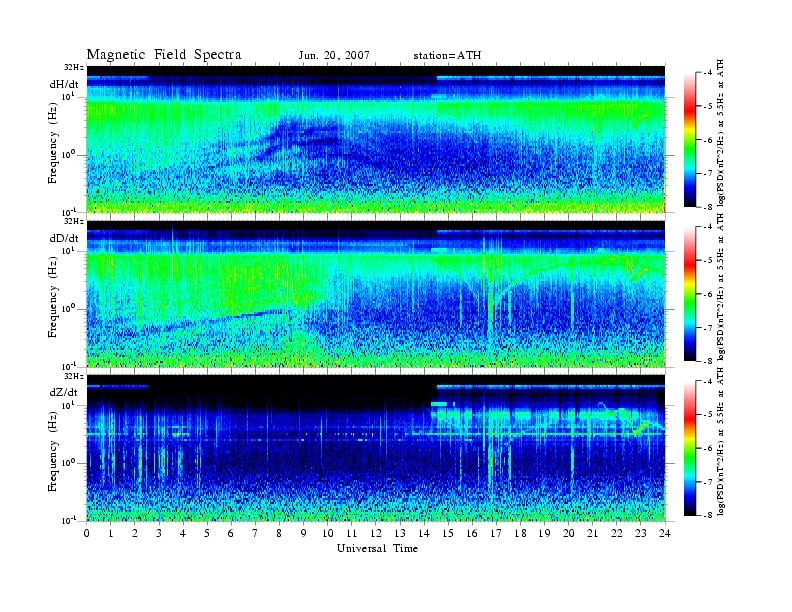792x612 pixels.
Task: Click the date "Jun. 20, 2007"
Action: pyautogui.click(x=334, y=56)
